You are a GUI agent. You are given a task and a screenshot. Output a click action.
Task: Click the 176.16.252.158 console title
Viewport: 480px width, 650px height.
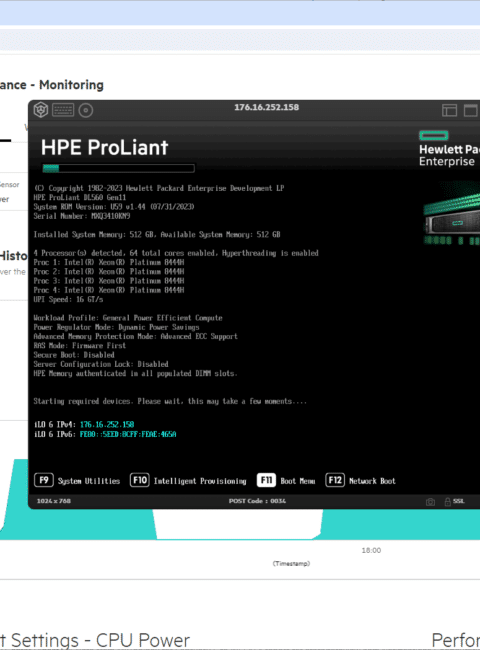click(x=267, y=107)
